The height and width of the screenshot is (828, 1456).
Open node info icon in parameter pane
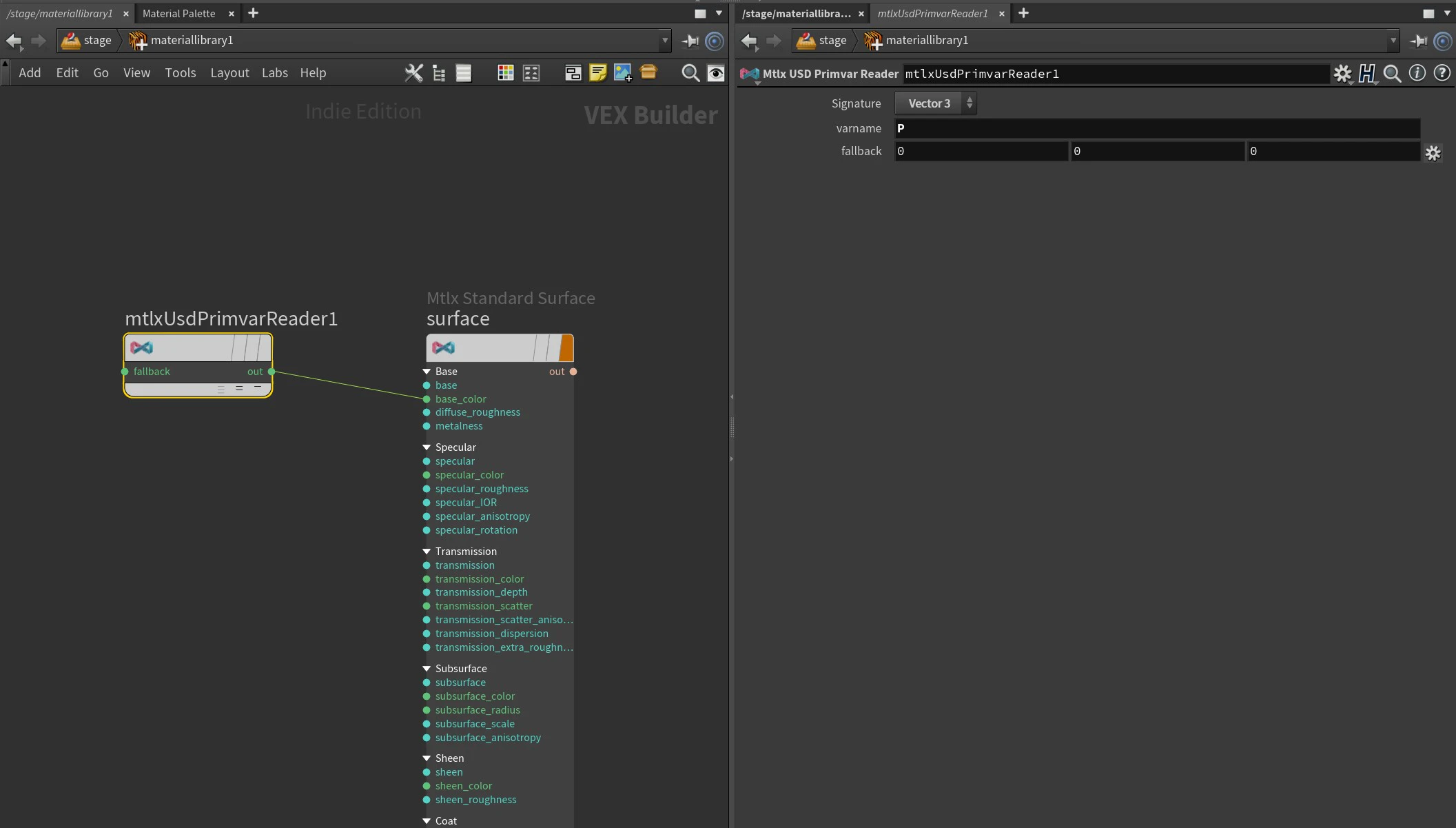[1417, 72]
